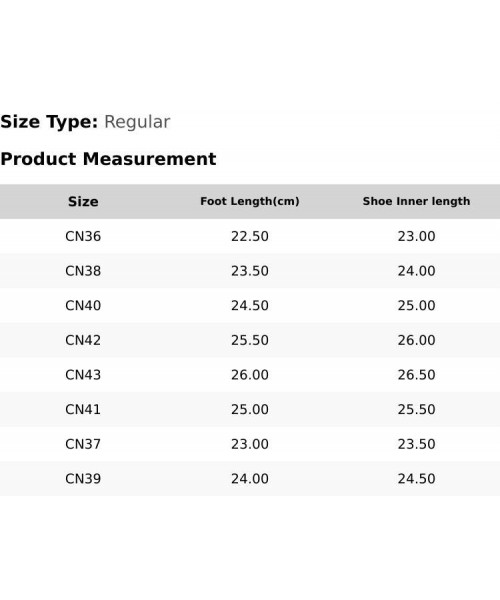Click the Size column header
The height and width of the screenshot is (600, 500).
(x=83, y=202)
